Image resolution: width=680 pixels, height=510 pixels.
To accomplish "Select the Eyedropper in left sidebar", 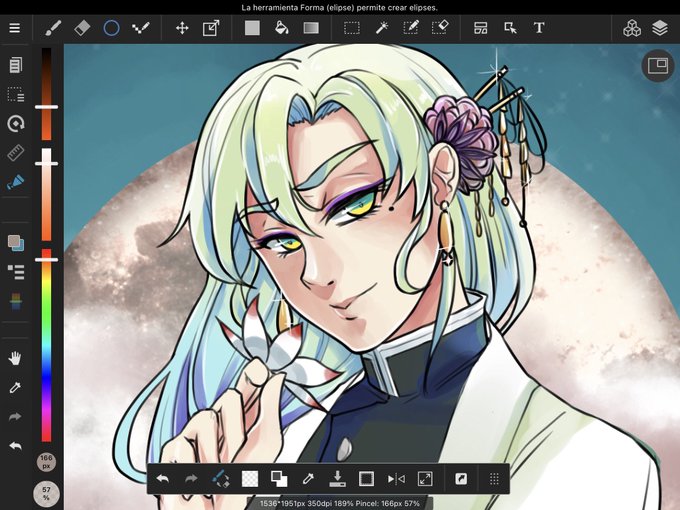I will pos(16,387).
